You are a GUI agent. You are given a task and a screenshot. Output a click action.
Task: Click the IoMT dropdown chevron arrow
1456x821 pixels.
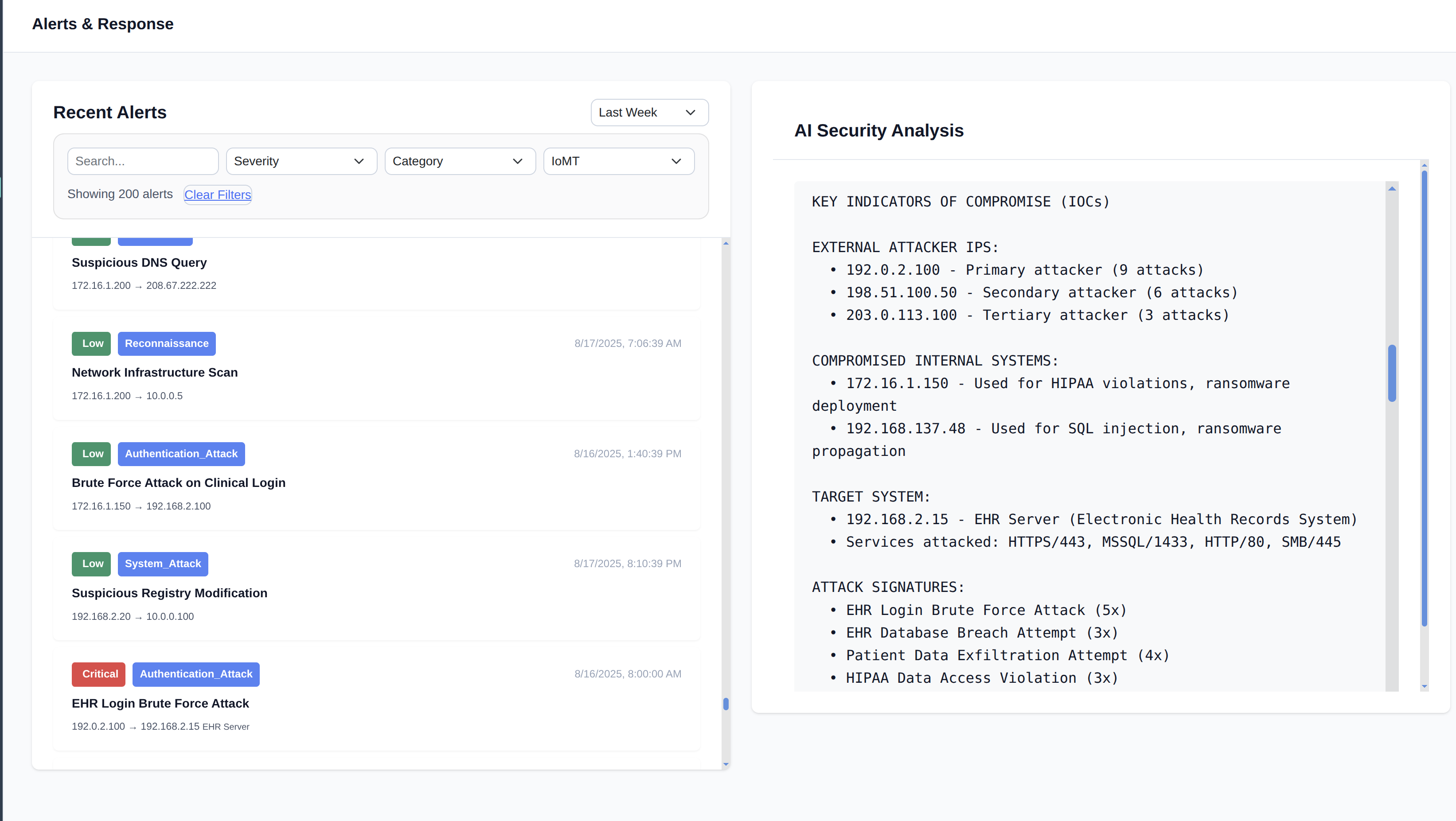pos(676,161)
